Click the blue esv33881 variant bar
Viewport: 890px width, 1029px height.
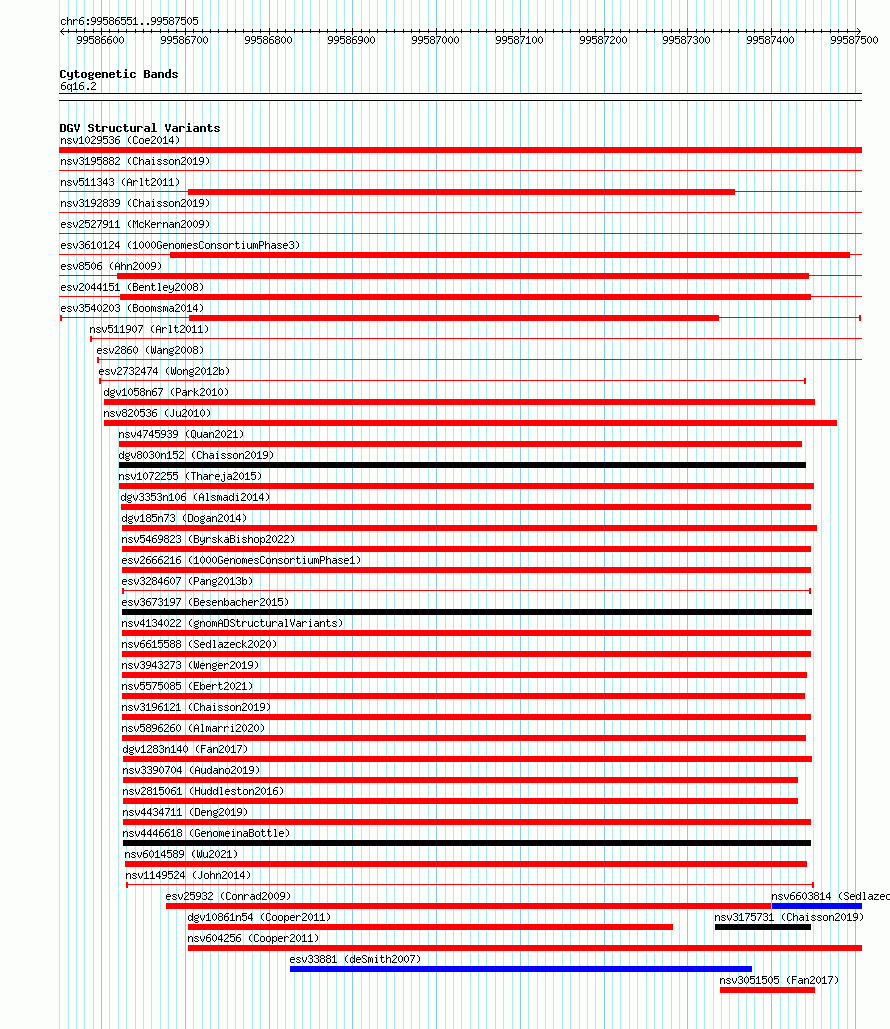pyautogui.click(x=520, y=969)
